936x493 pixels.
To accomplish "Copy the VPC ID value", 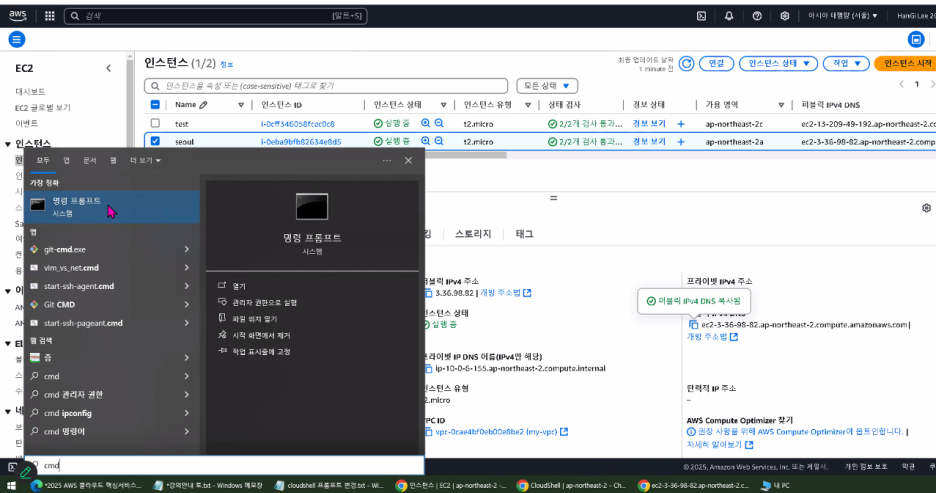I will pyautogui.click(x=429, y=432).
